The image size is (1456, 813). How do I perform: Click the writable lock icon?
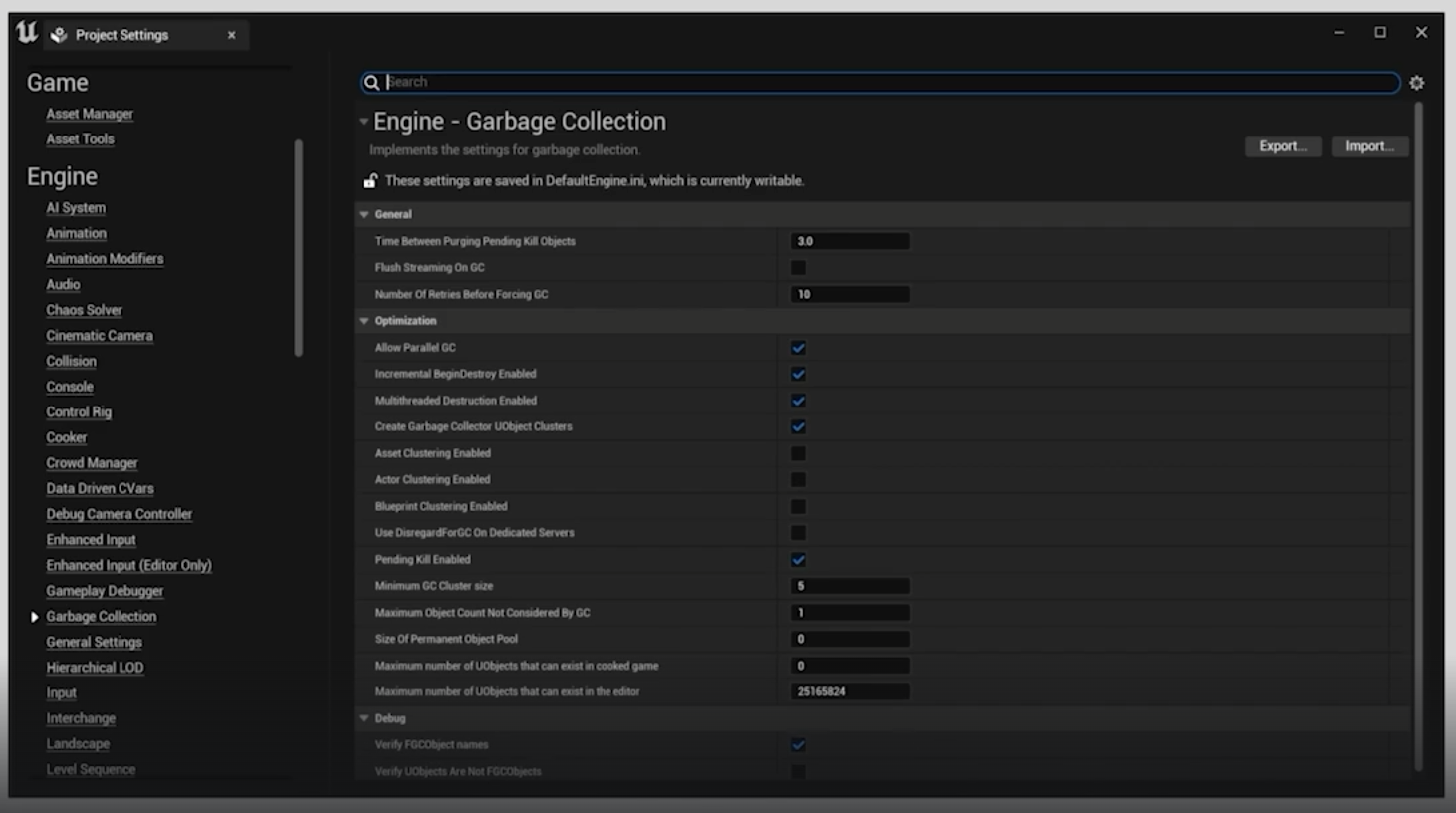[x=370, y=181]
